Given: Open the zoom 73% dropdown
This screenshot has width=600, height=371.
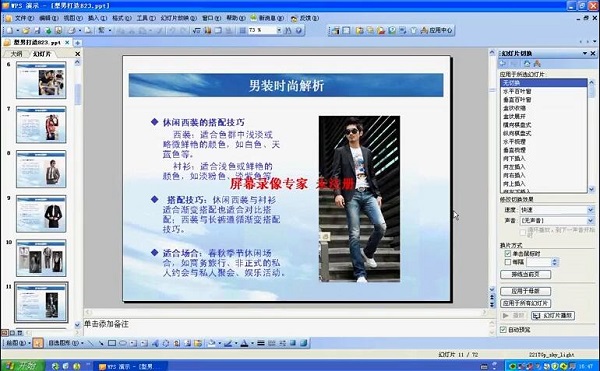Looking at the screenshot, I should 279,30.
